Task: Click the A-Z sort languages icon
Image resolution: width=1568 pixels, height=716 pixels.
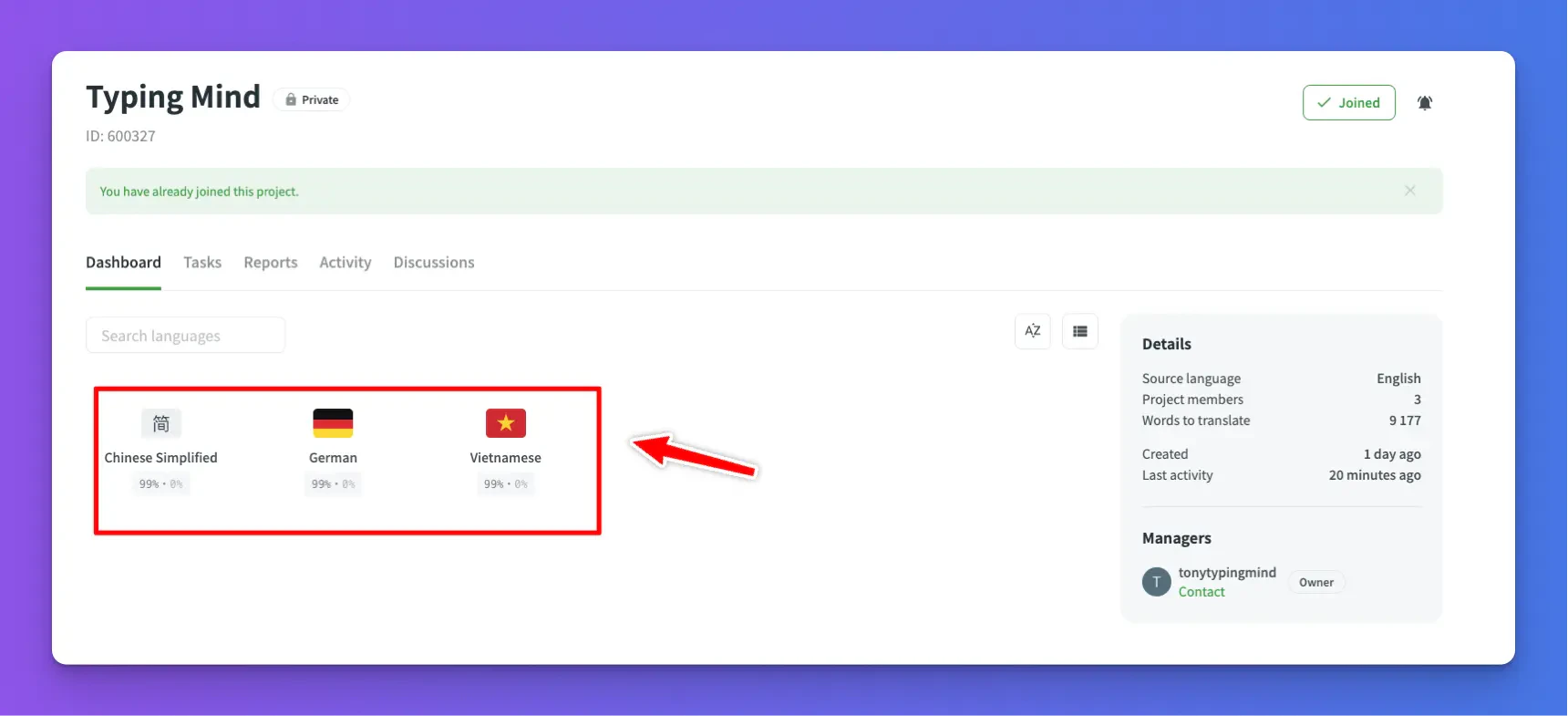Action: pyautogui.click(x=1033, y=331)
